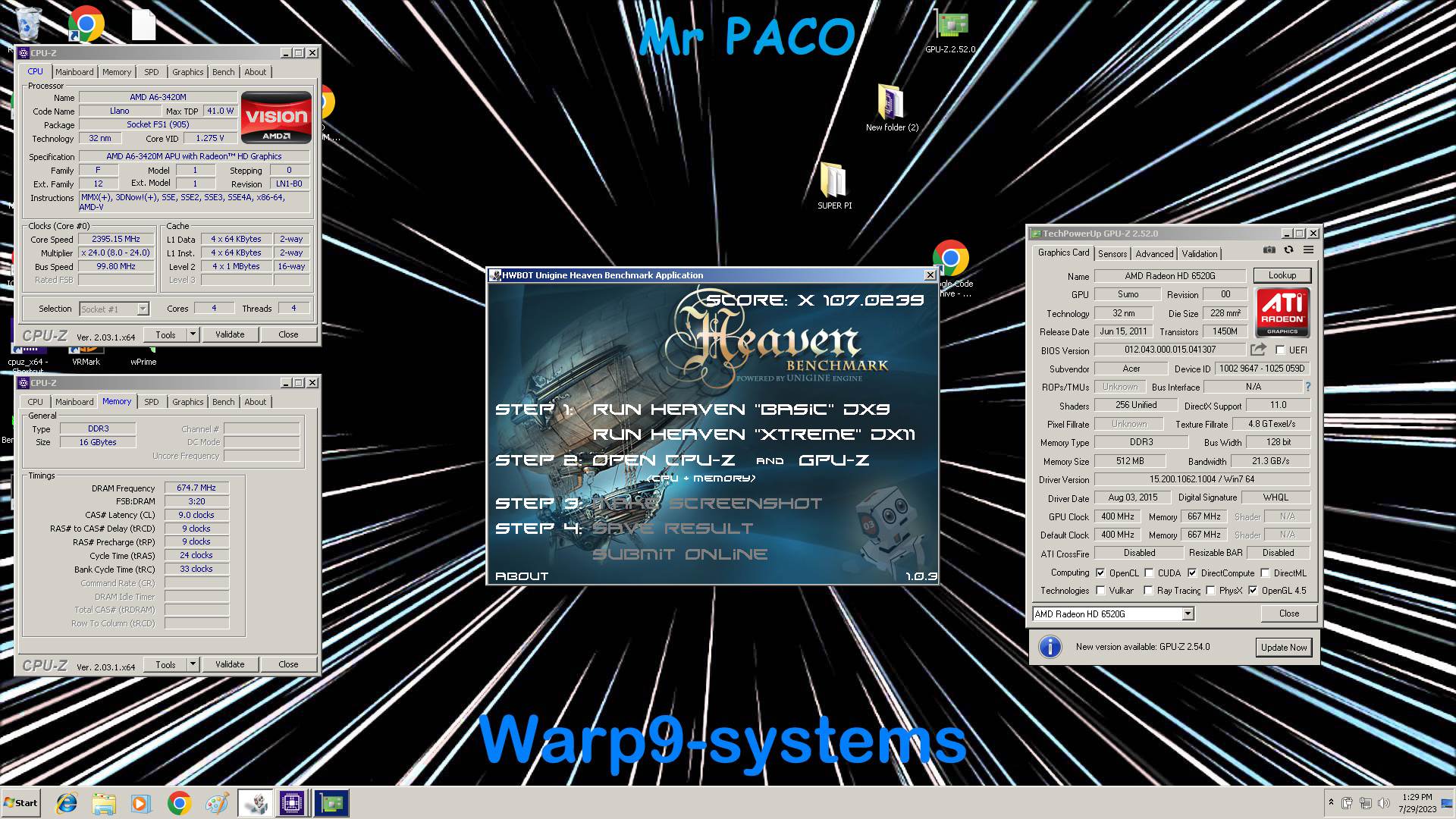The height and width of the screenshot is (819, 1456).
Task: Toggle the CUDA checkbox
Action: click(x=1149, y=573)
